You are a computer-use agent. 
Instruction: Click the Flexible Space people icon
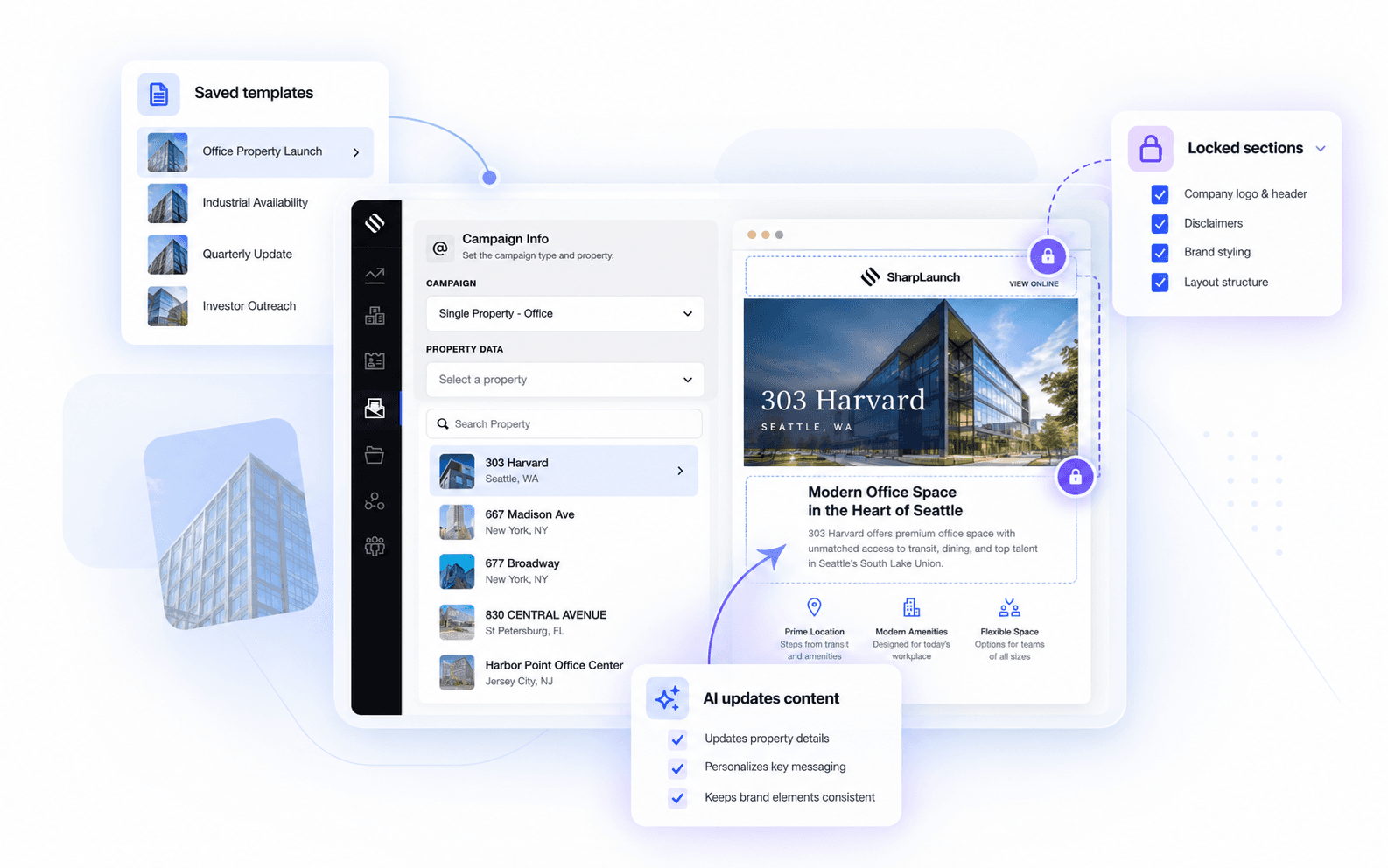(1009, 607)
